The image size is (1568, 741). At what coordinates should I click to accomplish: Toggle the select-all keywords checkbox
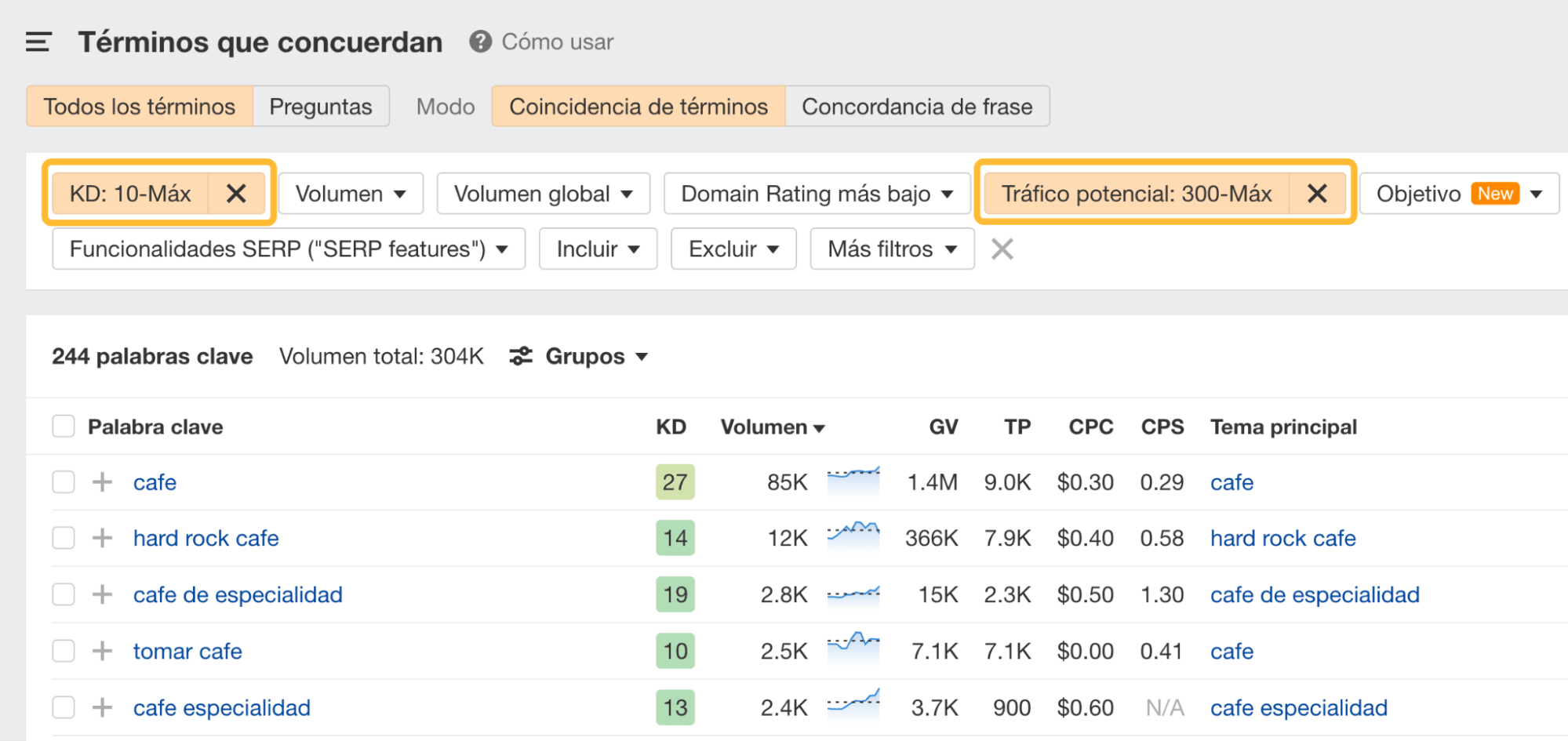point(63,426)
